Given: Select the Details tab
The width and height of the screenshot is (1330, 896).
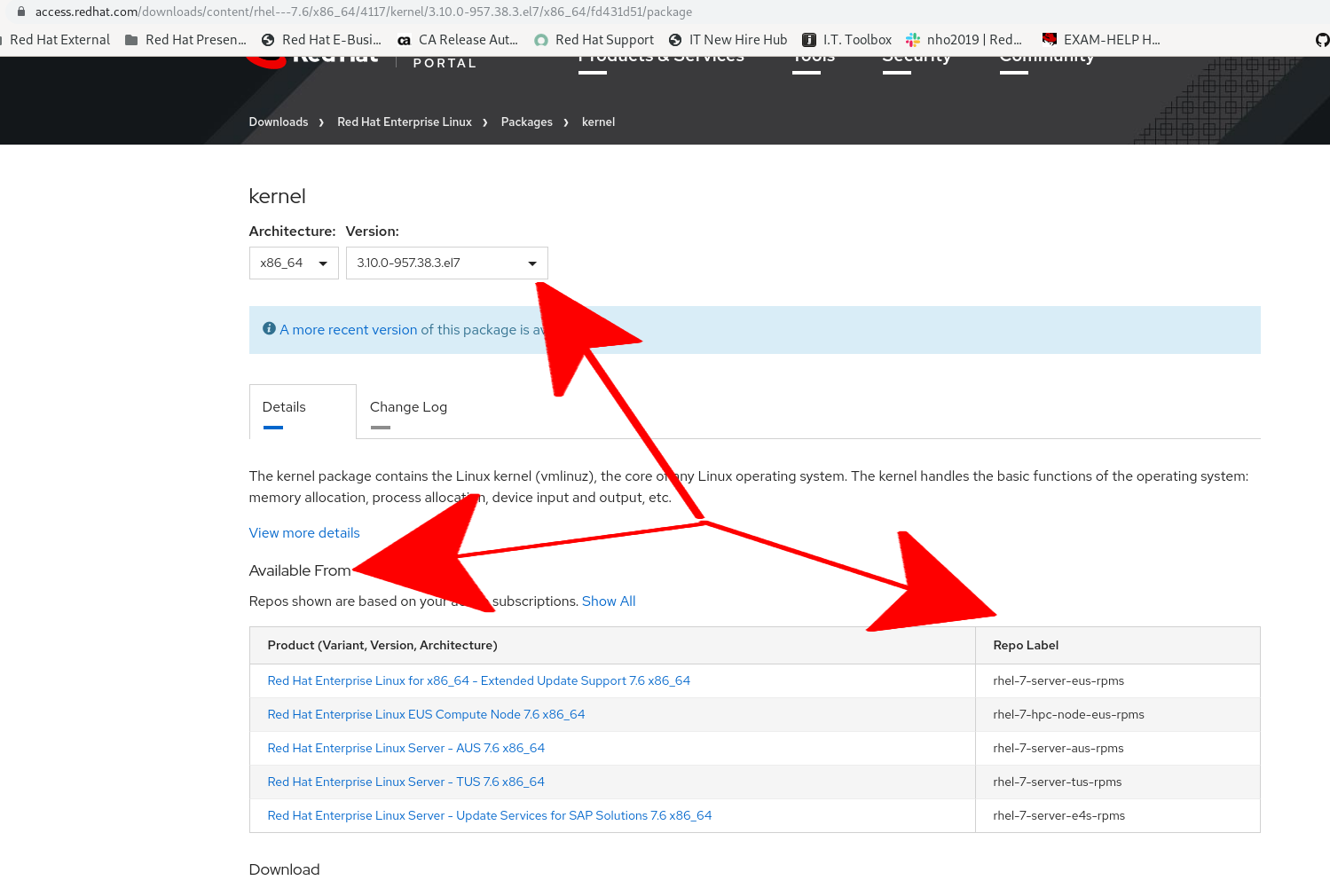Looking at the screenshot, I should coord(284,407).
